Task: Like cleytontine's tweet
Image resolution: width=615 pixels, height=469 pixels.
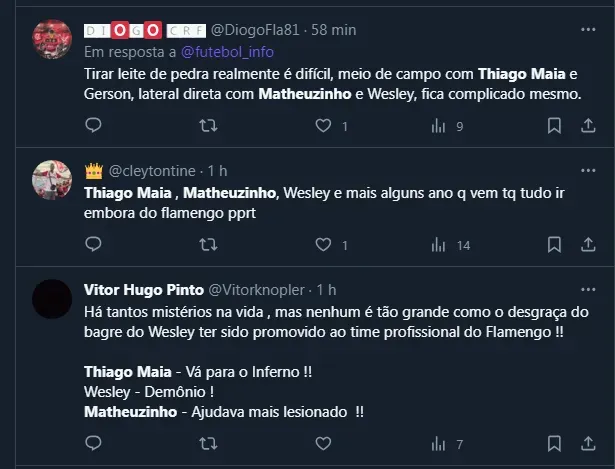Action: [323, 244]
